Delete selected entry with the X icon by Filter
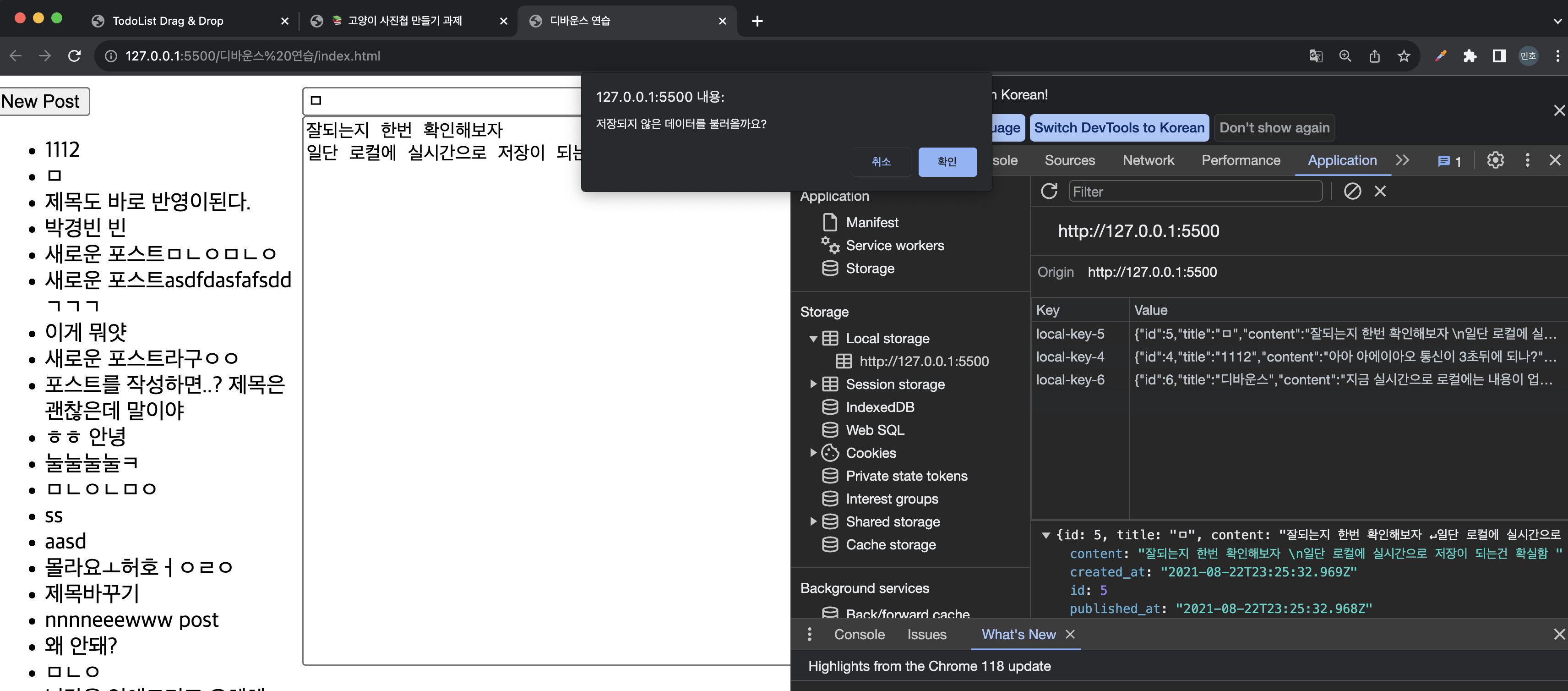Image resolution: width=1568 pixels, height=691 pixels. pyautogui.click(x=1380, y=191)
